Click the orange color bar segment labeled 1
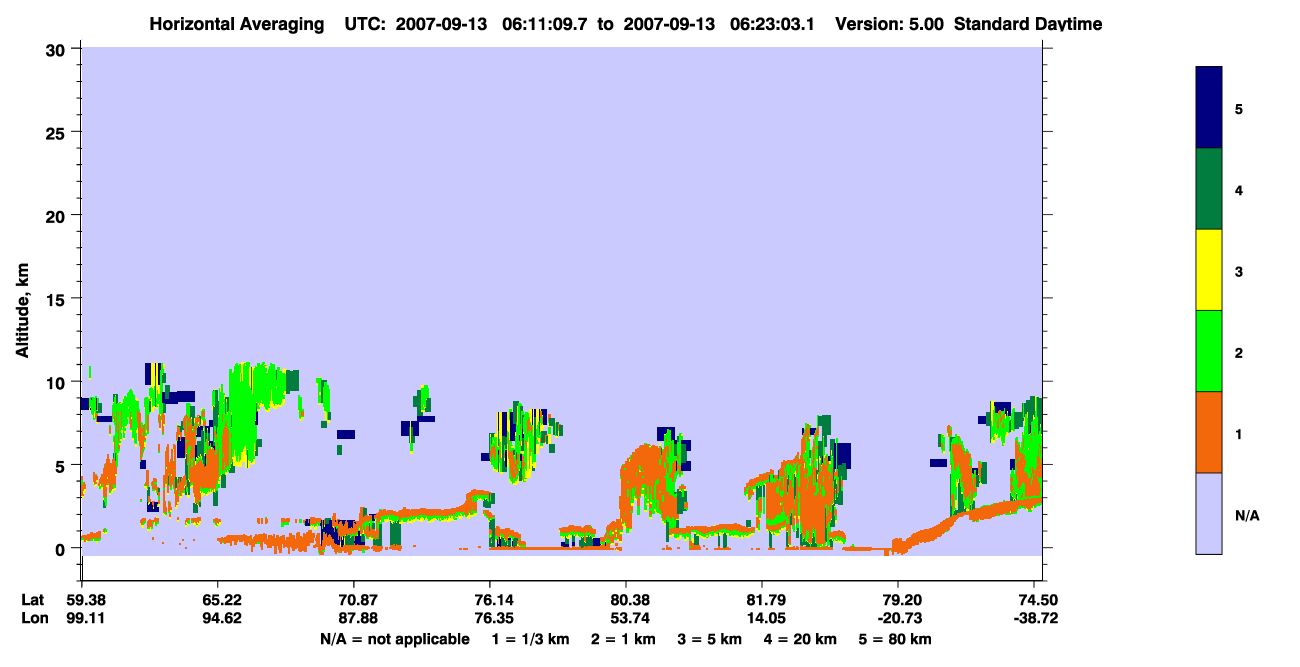The width and height of the screenshot is (1300, 667). coord(1209,432)
